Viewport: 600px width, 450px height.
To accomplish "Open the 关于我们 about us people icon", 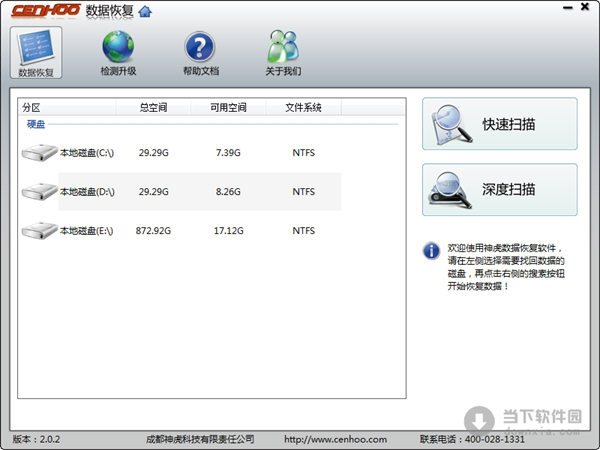I will pyautogui.click(x=283, y=53).
